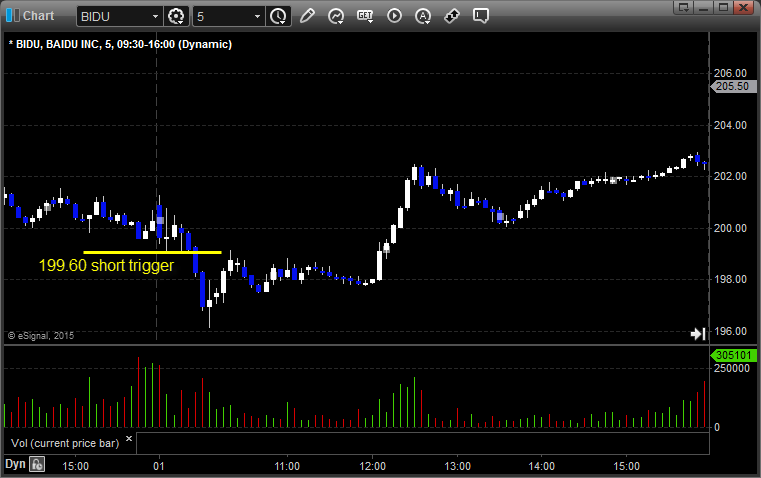Remove the Vol study with the X
The height and width of the screenshot is (478, 761).
point(129,438)
